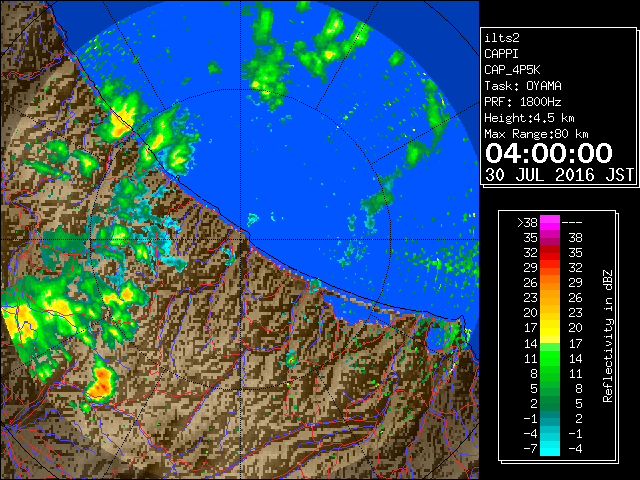Select the 'CAP_4P5K' text
The image size is (640, 480).
(512, 70)
